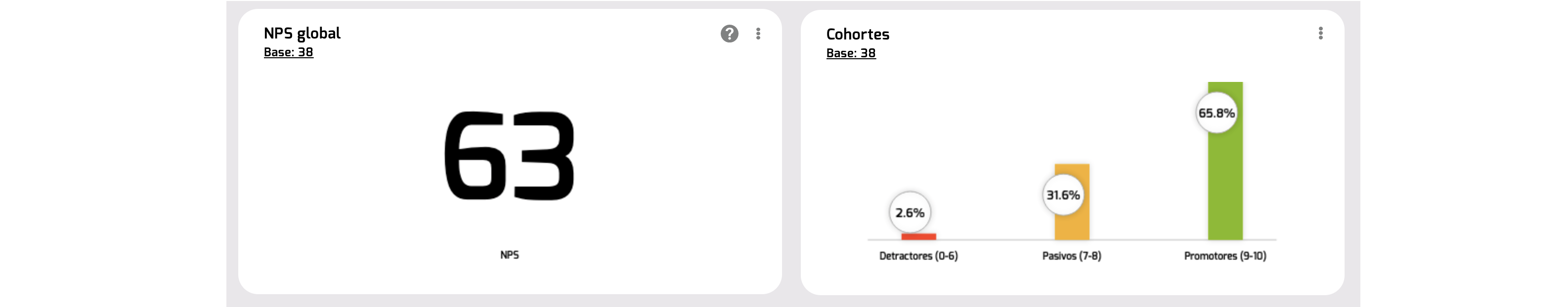
Task: Select the 31.6% passives bubble
Action: 1063,195
